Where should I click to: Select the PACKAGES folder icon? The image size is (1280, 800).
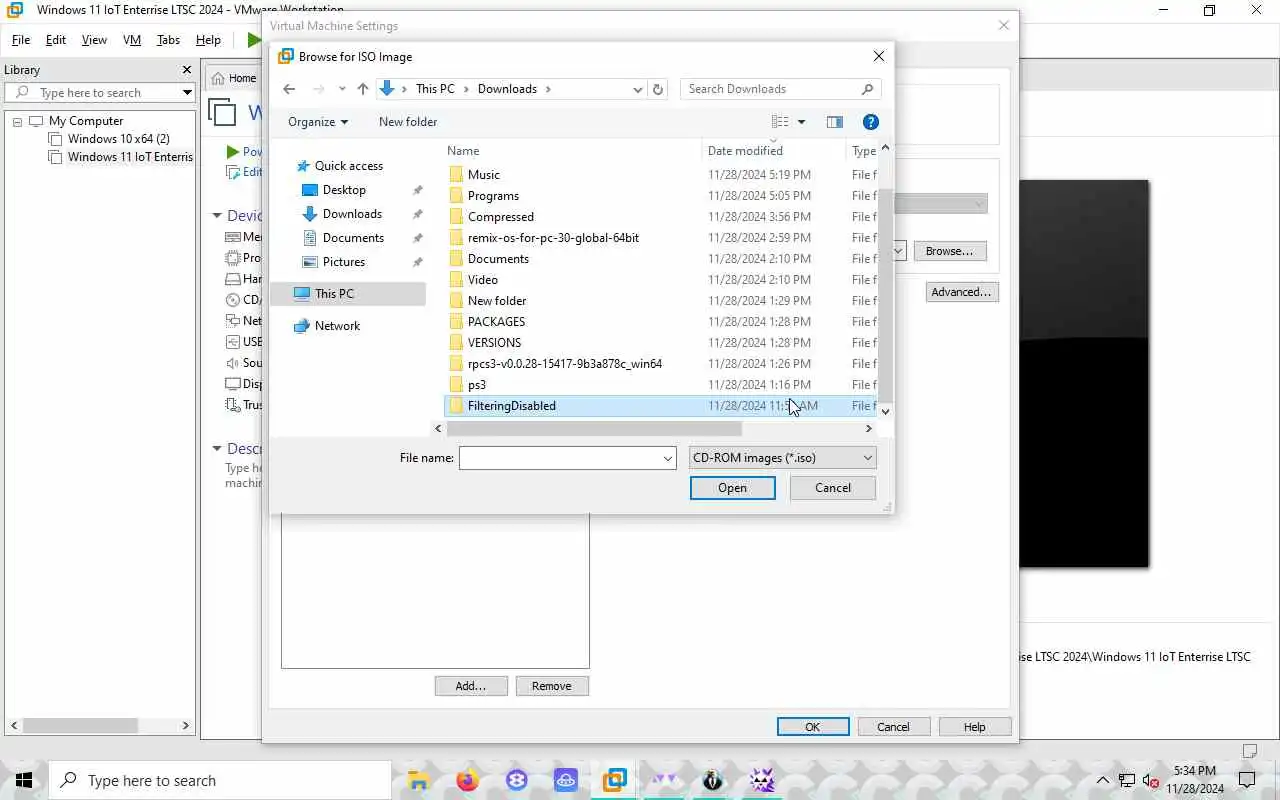pyautogui.click(x=456, y=322)
